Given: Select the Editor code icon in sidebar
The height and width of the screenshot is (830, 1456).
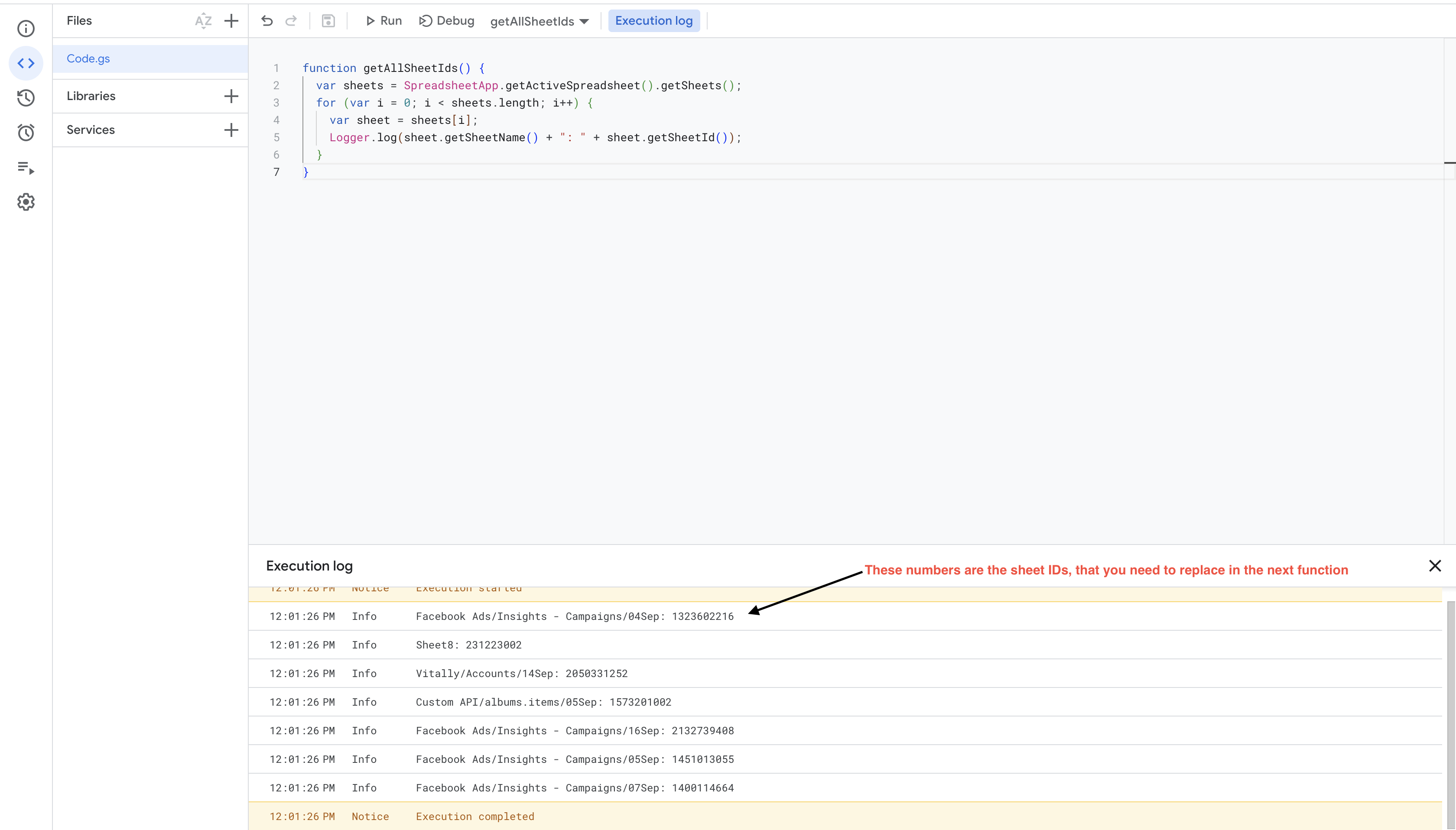Looking at the screenshot, I should (x=26, y=63).
